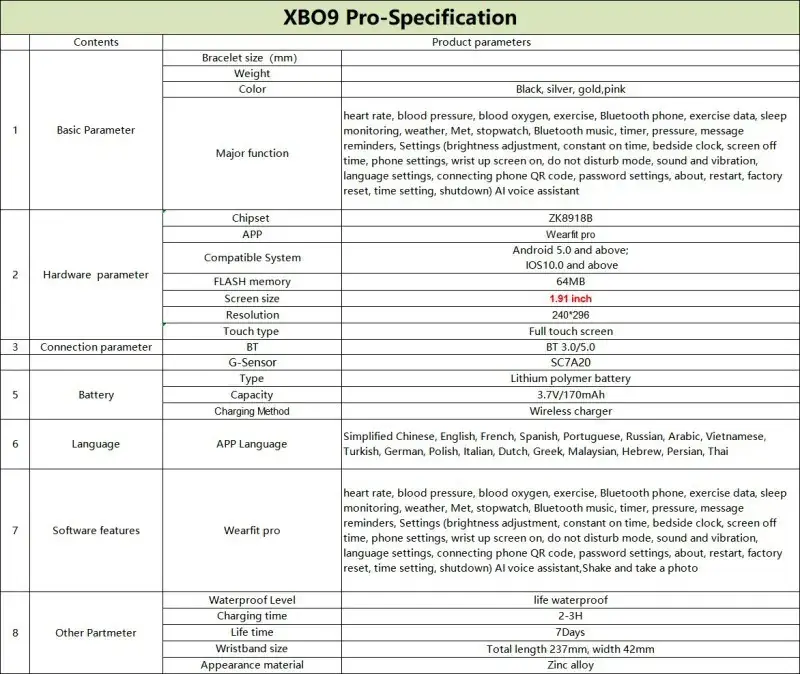Select the Zinc alloy appearance material cell

[x=570, y=665]
